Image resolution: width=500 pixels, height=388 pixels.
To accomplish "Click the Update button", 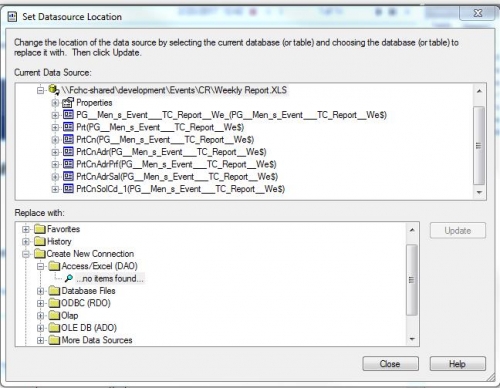I will pos(458,230).
